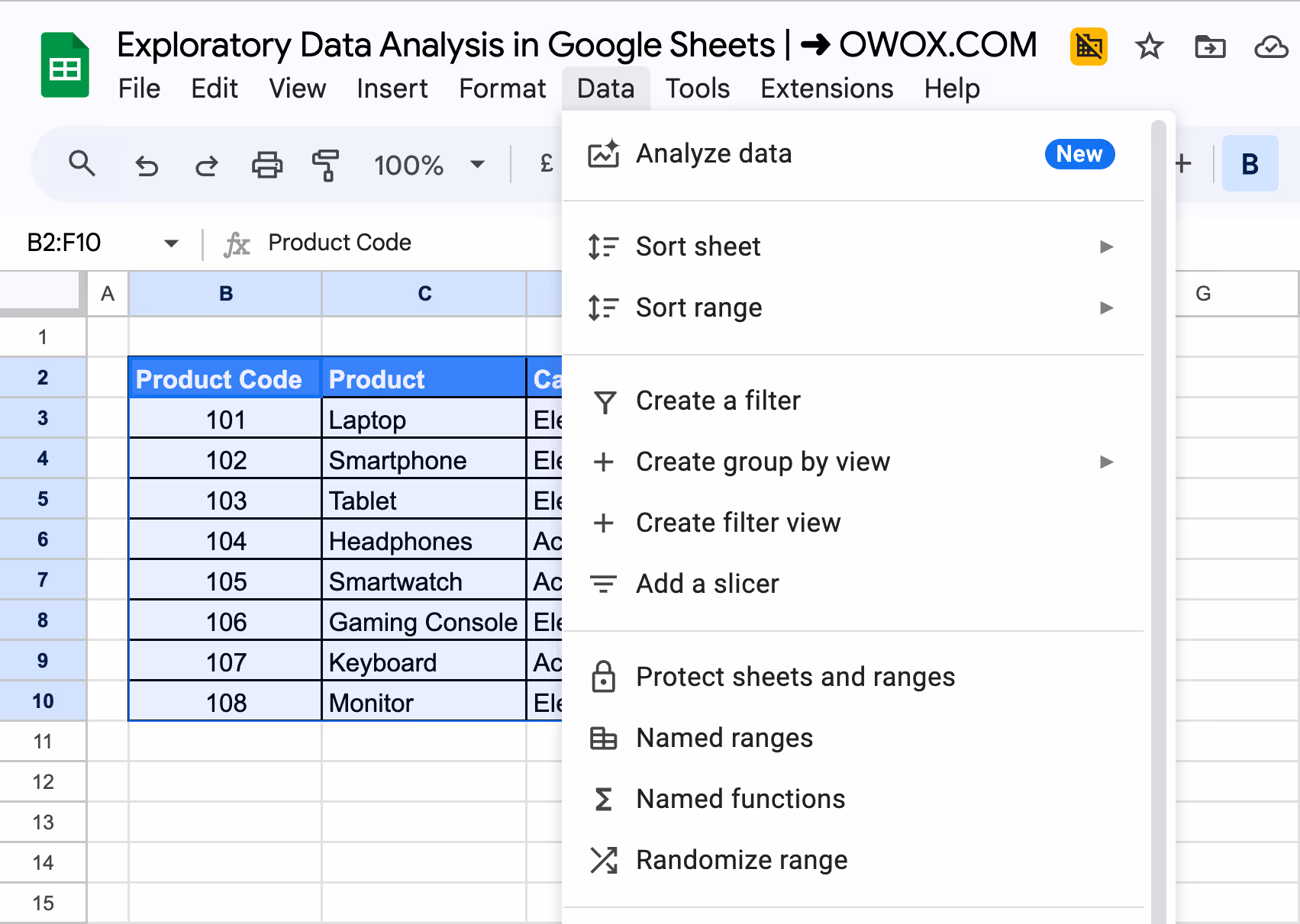
Task: Click the Undo icon
Action: (147, 164)
